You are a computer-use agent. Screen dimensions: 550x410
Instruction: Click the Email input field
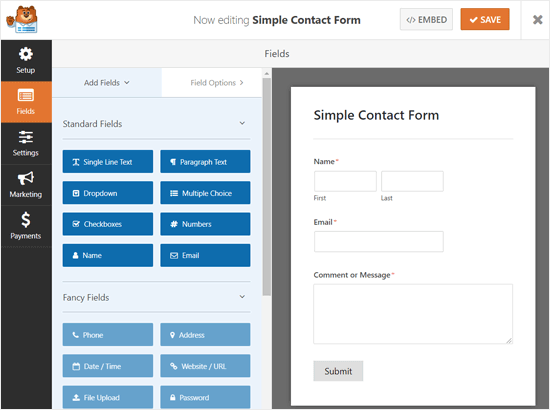tap(378, 241)
